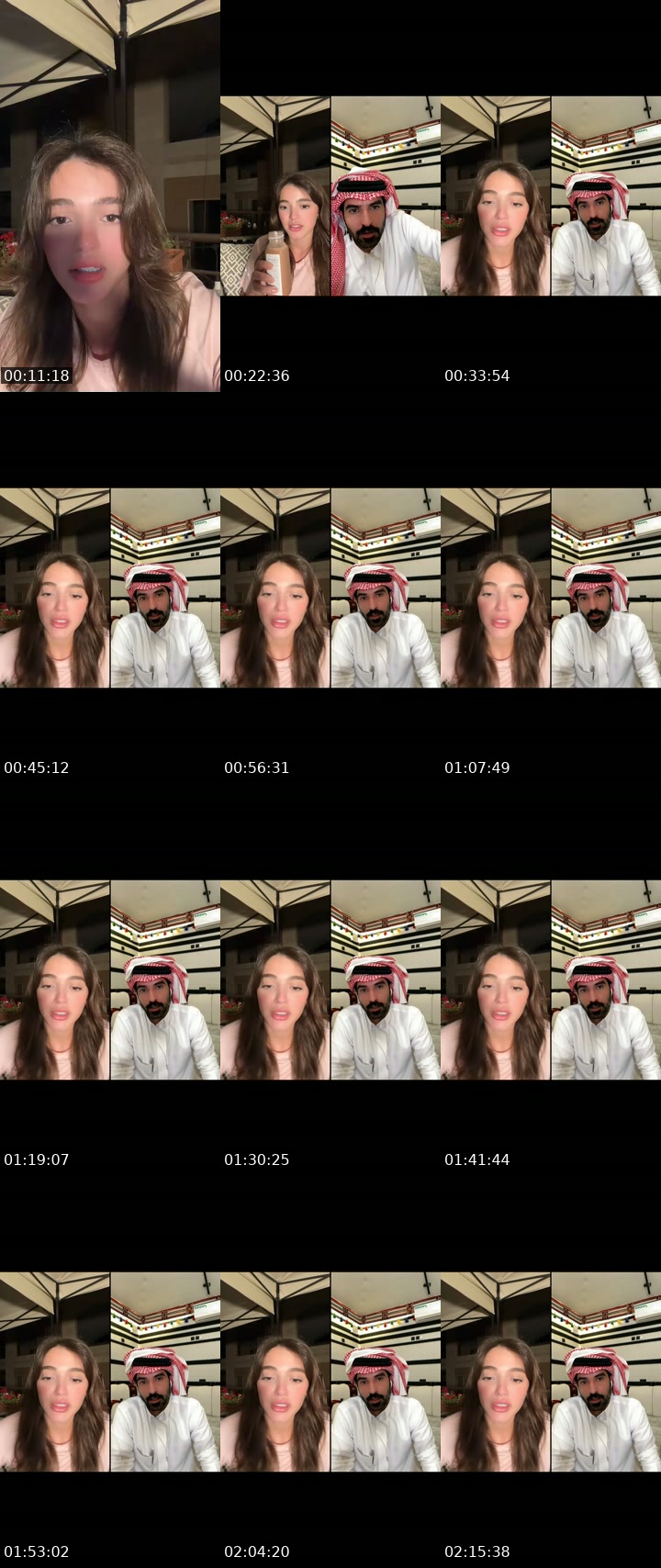Viewport: 661px width, 1568px height.
Task: Click the 00:33:54 timestamp label
Action: [x=477, y=375]
